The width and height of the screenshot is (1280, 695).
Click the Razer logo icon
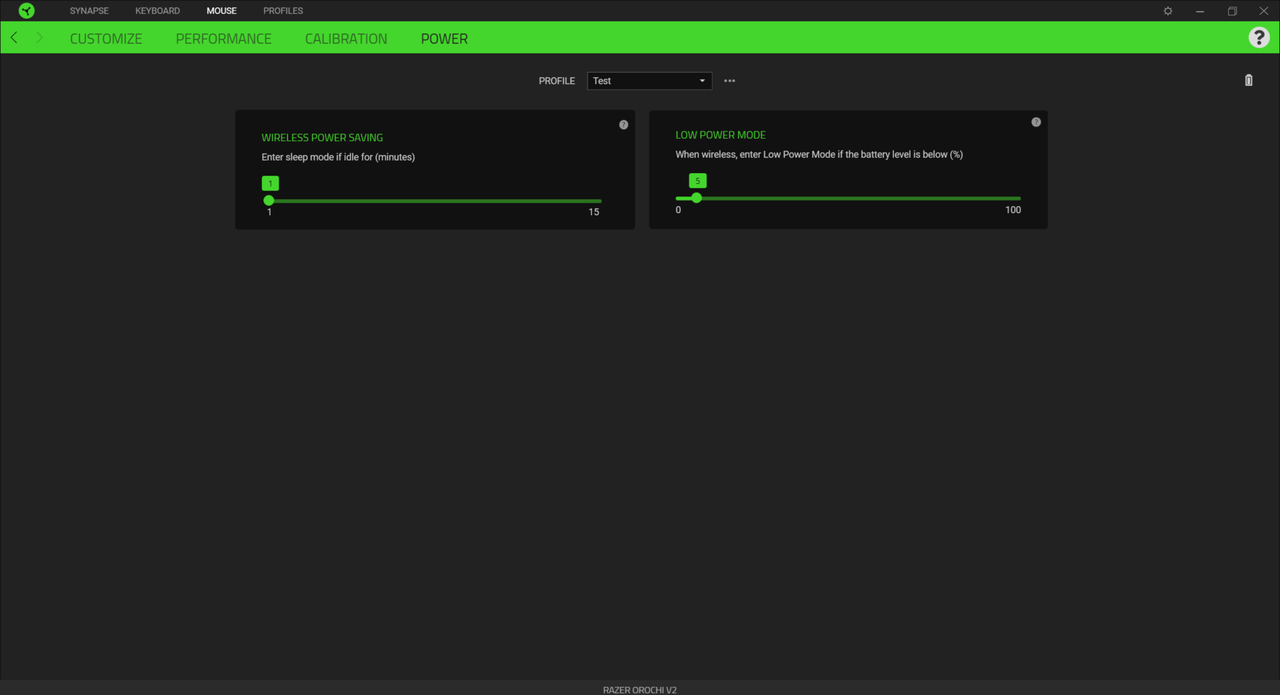tap(27, 11)
